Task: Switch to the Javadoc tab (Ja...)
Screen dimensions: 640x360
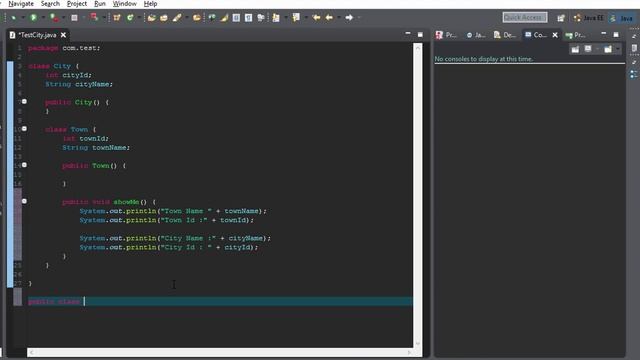Action: point(476,35)
